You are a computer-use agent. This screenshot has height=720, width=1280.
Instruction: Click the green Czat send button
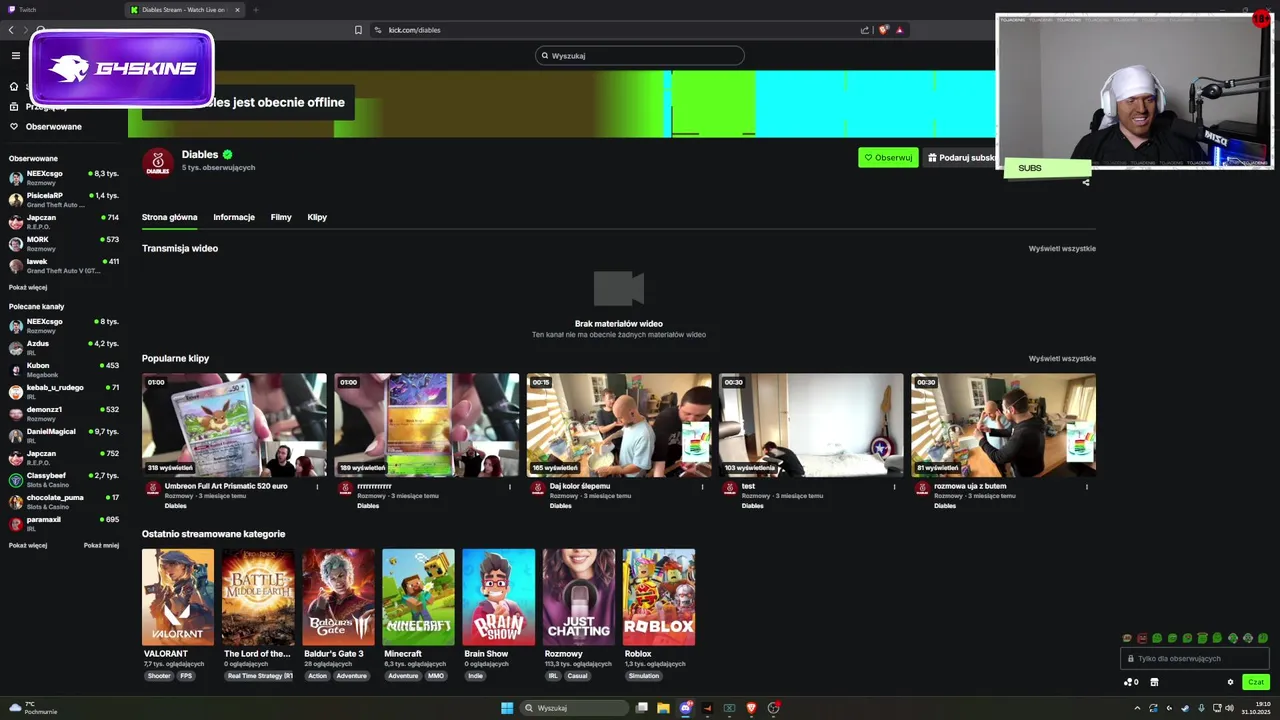1256,682
